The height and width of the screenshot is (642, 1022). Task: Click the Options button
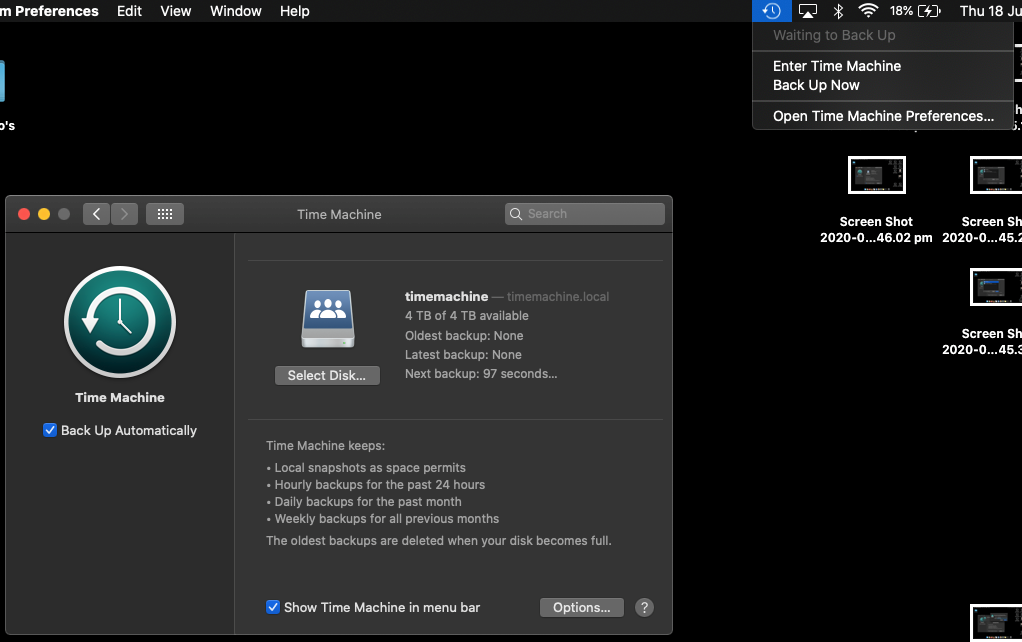pos(581,607)
